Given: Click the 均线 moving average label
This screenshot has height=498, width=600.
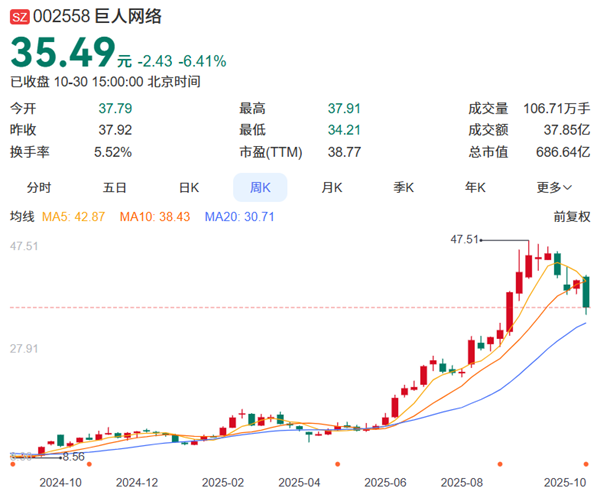Looking at the screenshot, I should click(22, 217).
